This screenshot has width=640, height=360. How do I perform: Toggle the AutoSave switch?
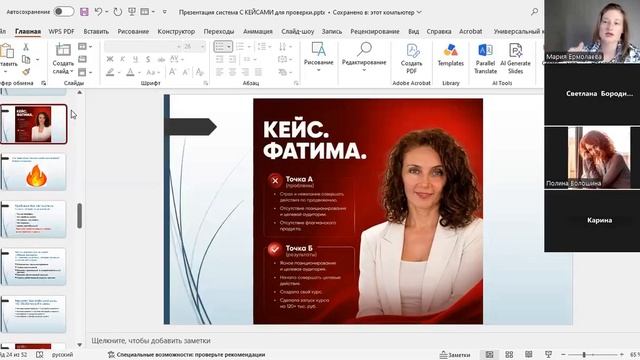tap(64, 12)
